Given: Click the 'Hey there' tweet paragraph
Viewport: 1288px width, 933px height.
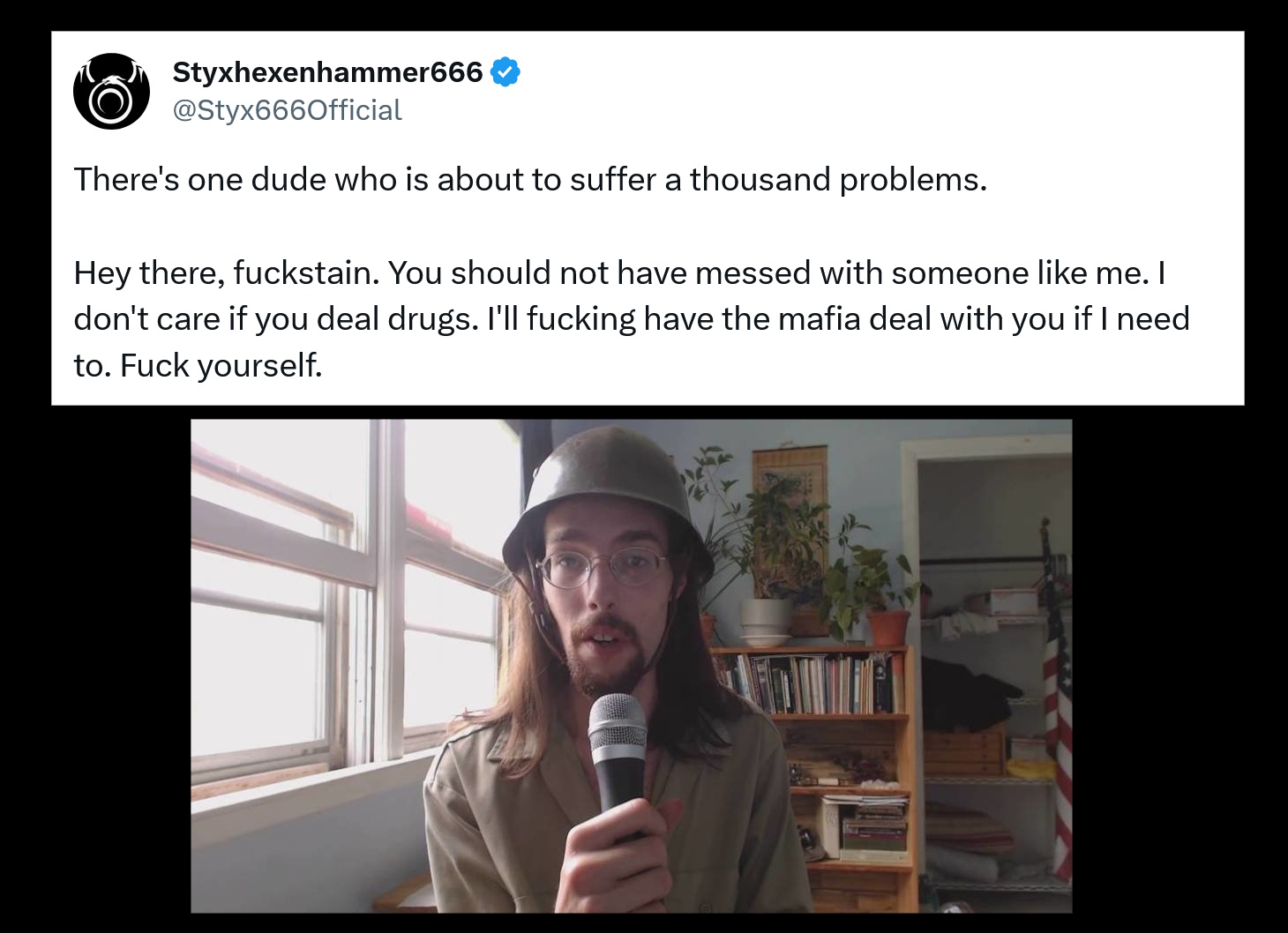Looking at the screenshot, I should [x=632, y=318].
